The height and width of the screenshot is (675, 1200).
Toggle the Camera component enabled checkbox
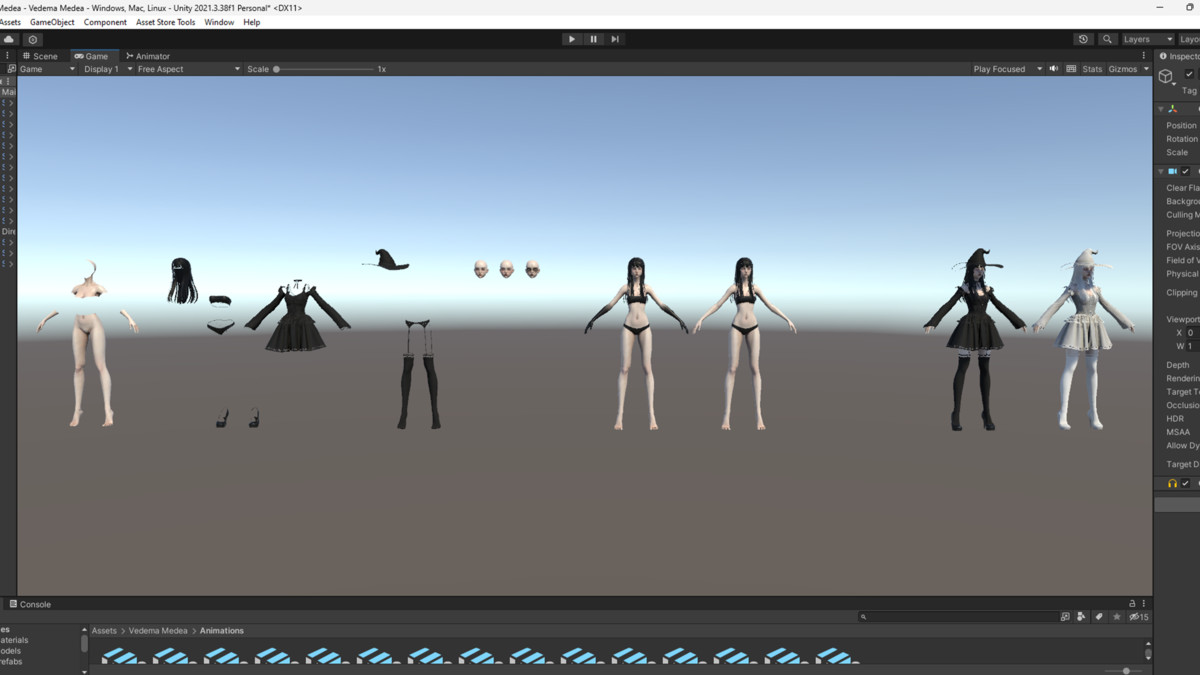[x=1186, y=171]
